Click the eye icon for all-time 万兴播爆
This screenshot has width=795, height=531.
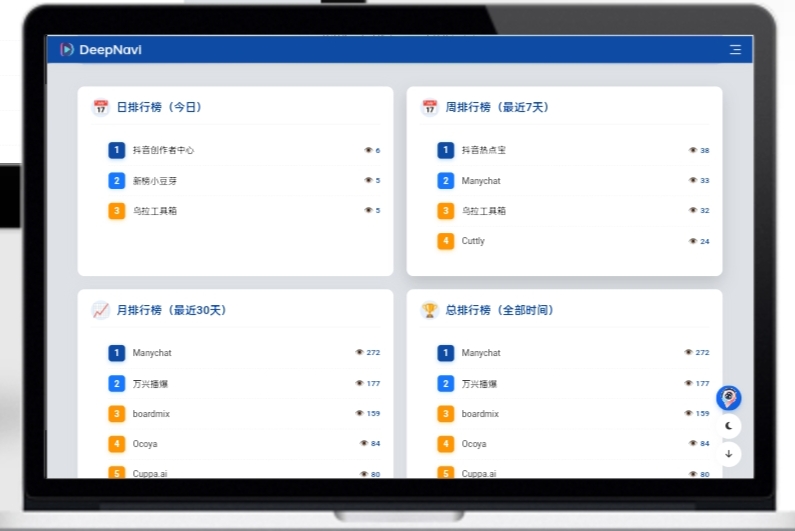[x=689, y=383]
